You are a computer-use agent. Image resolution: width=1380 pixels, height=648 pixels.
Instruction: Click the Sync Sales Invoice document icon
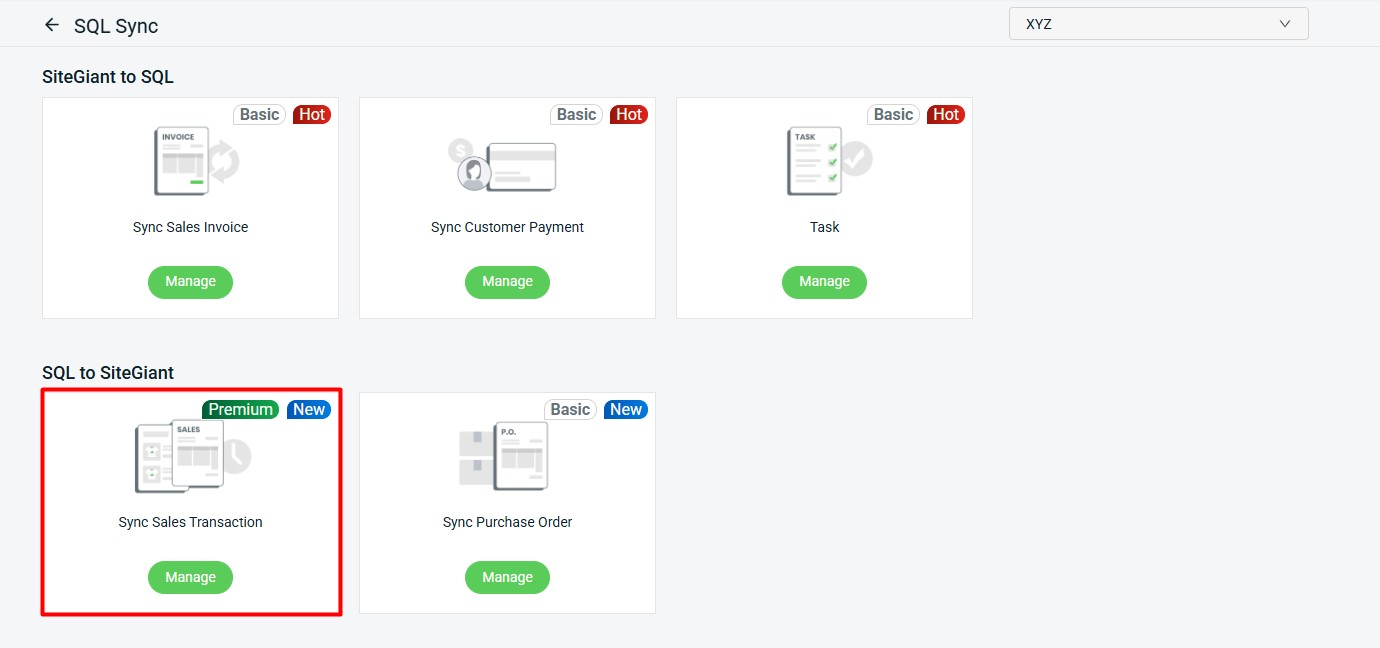pyautogui.click(x=183, y=160)
